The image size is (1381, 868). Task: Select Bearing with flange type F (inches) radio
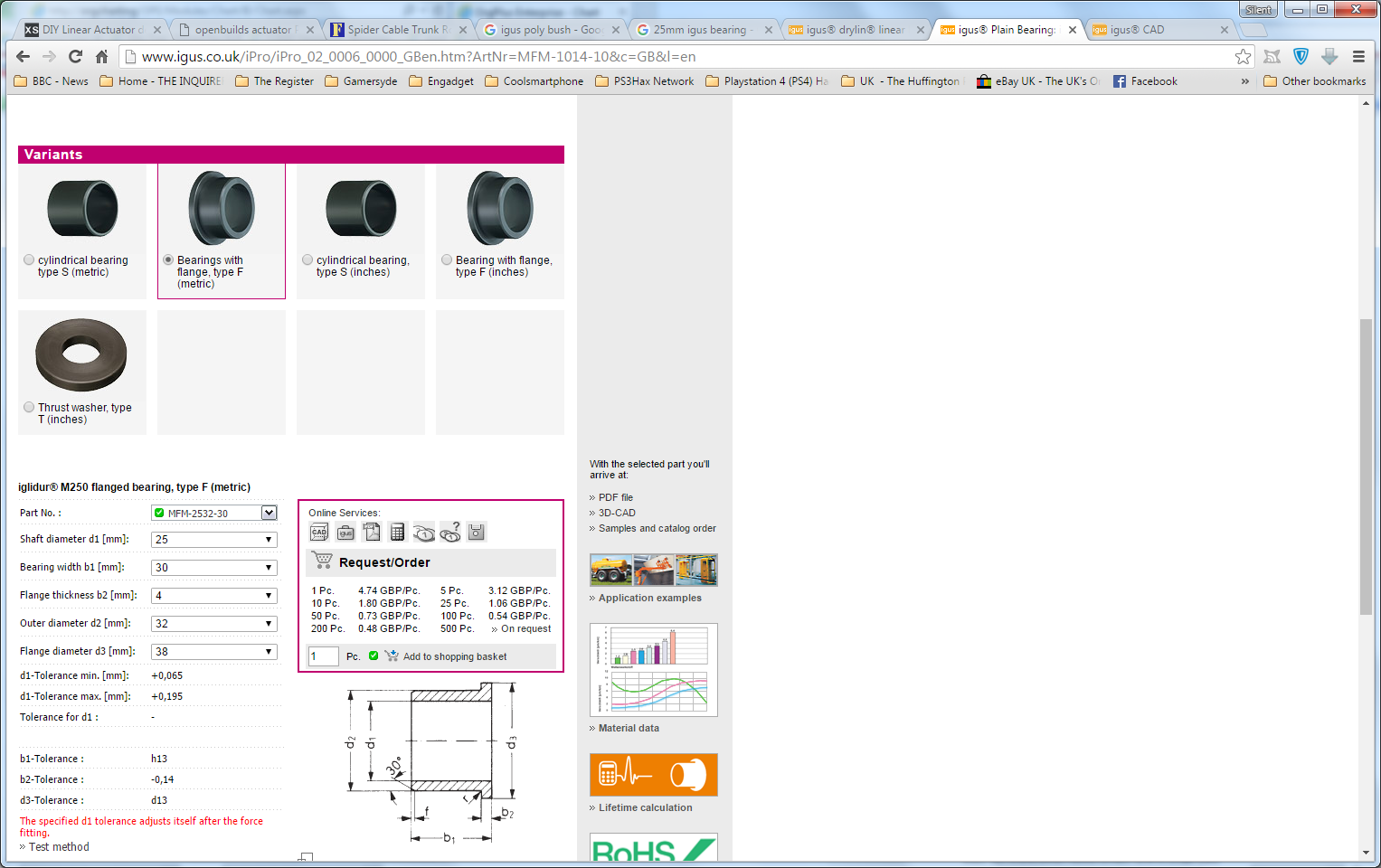coord(447,259)
